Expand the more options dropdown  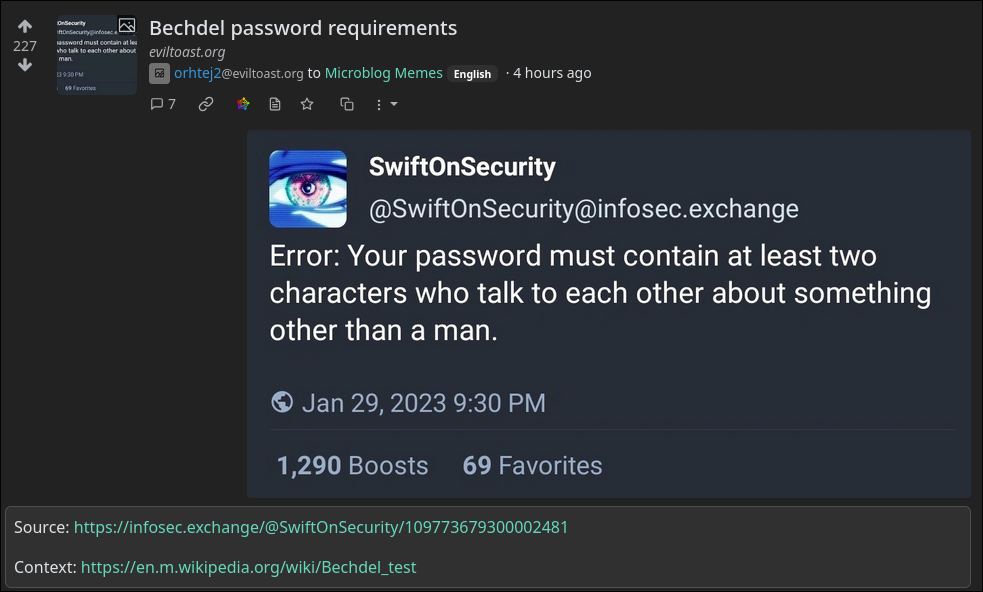(x=386, y=104)
